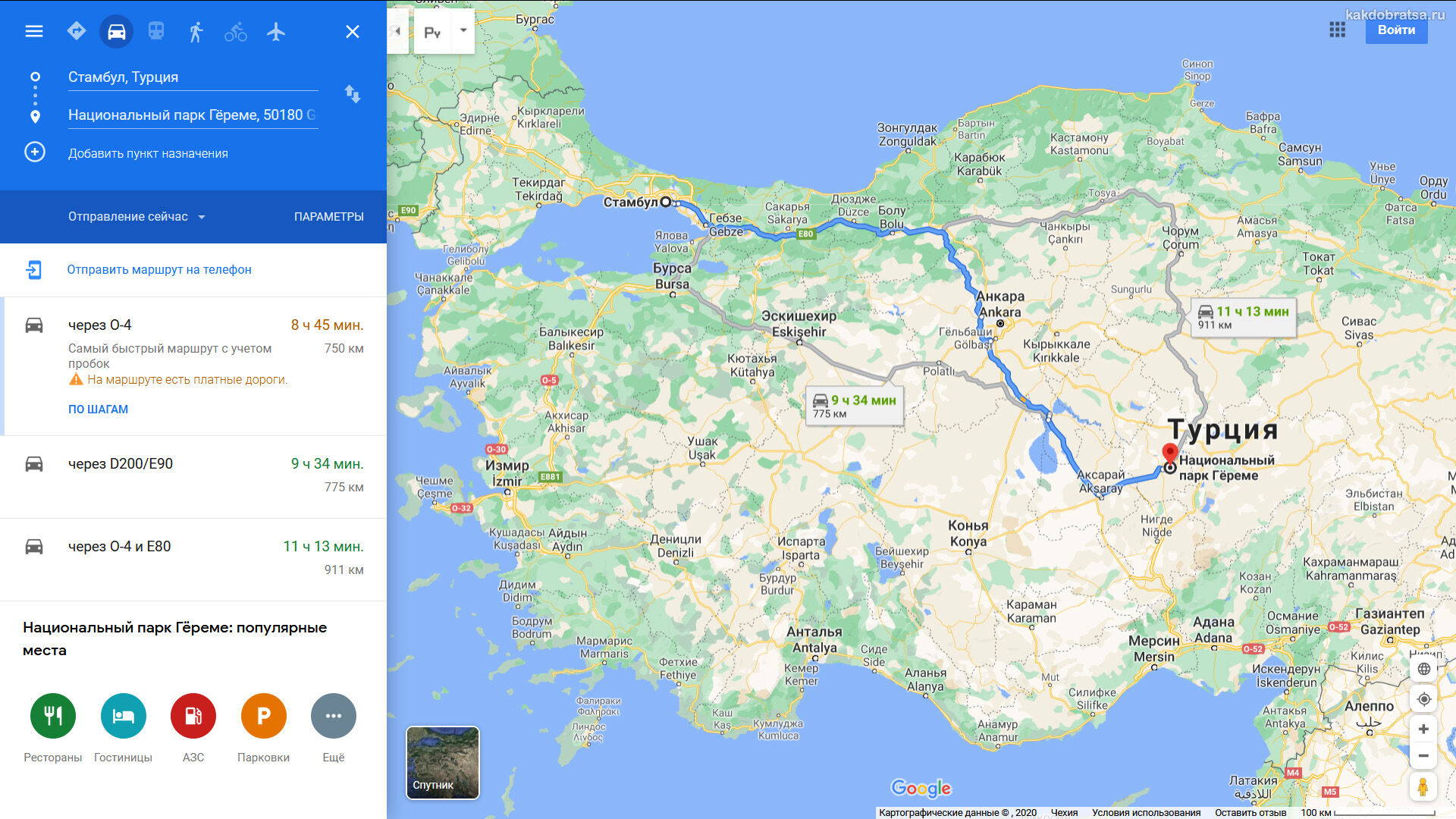Select driving travel mode car icon
This screenshot has width=1456, height=819.
tap(117, 31)
